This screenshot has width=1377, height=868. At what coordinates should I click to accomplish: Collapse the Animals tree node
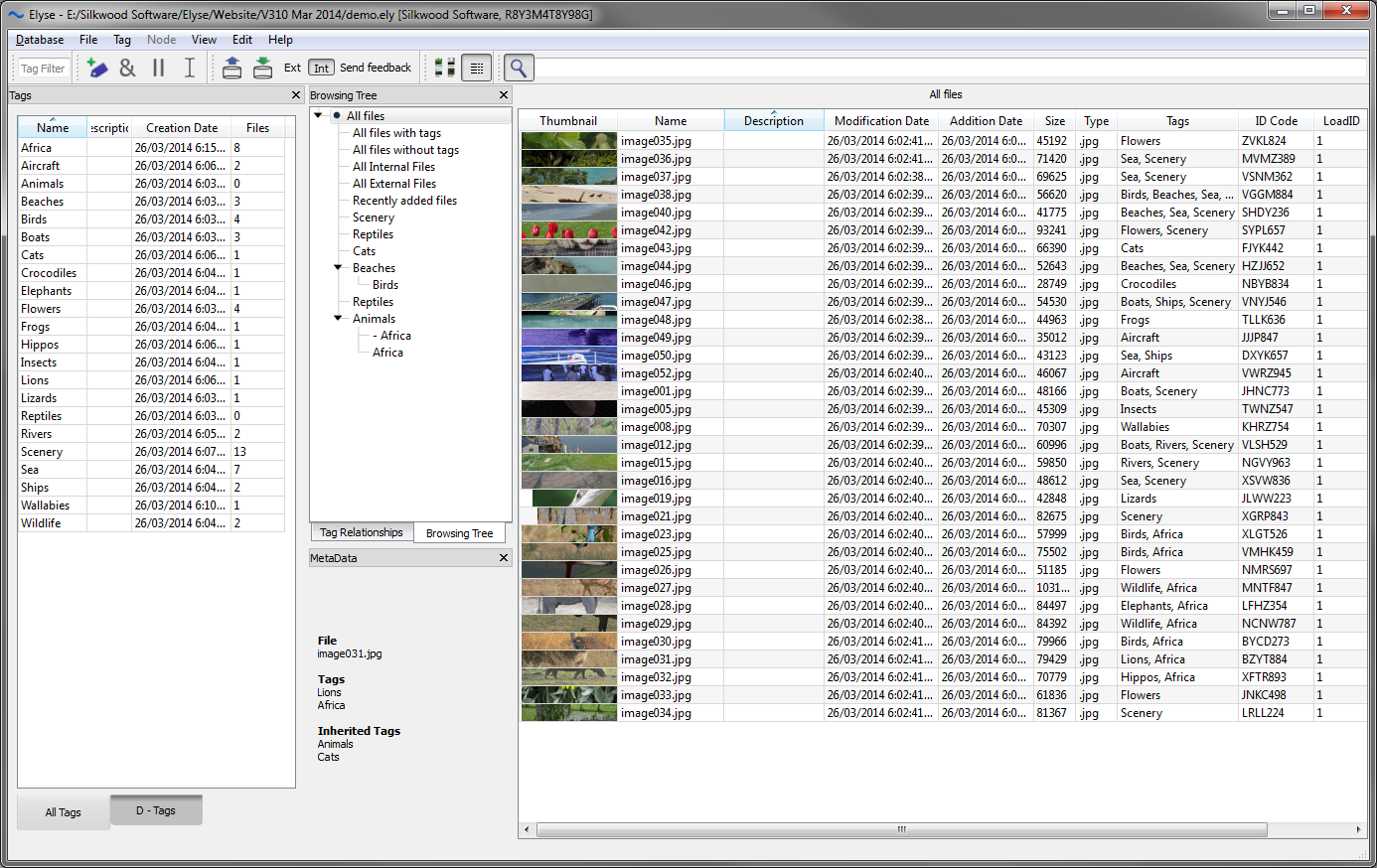[338, 319]
